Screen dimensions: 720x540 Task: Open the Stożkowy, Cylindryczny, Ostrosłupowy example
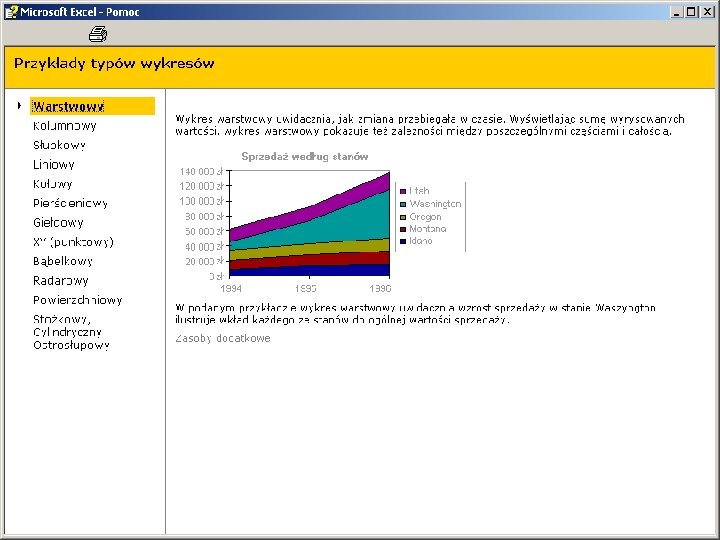coord(71,332)
